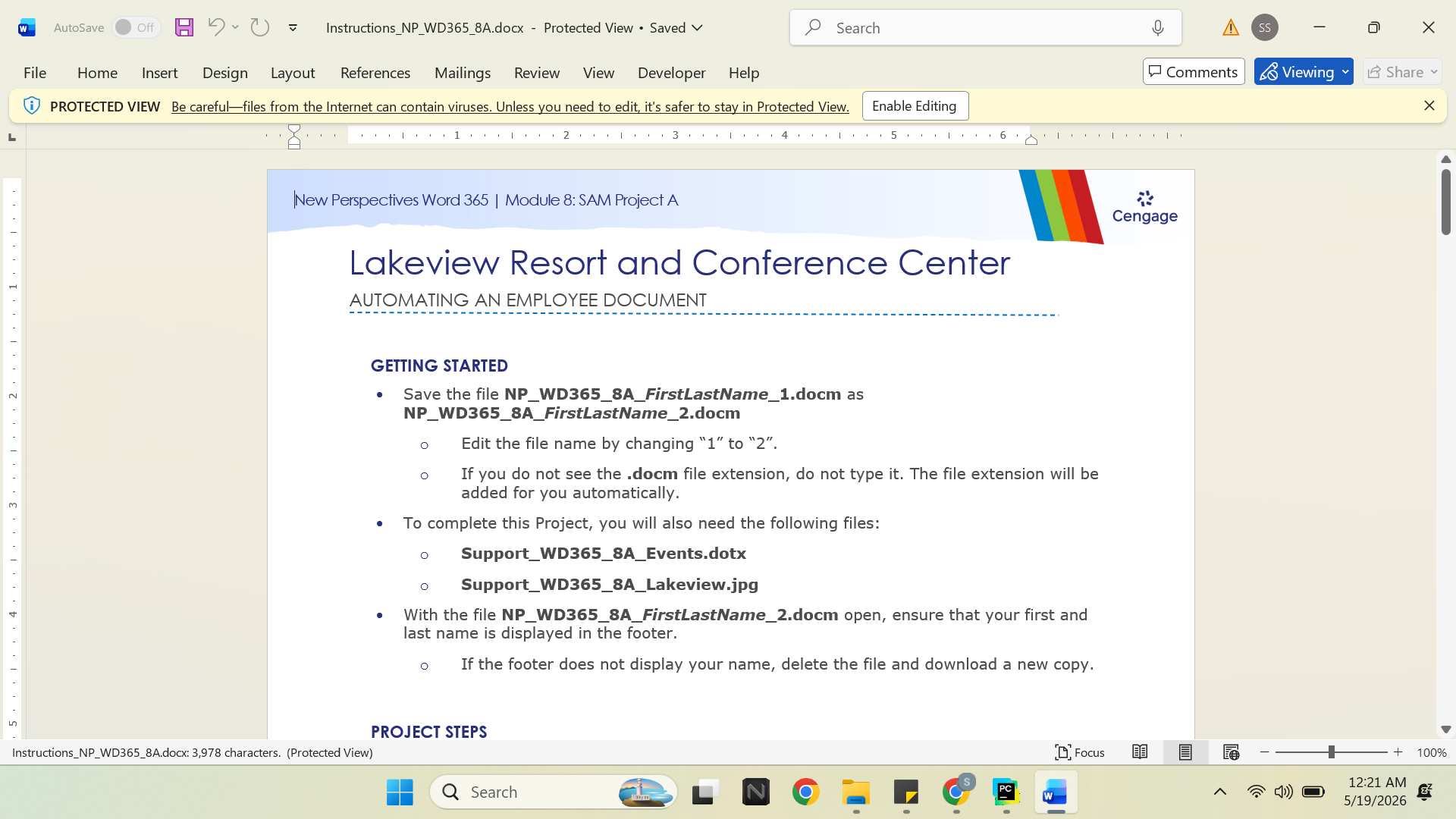This screenshot has height=819, width=1456.
Task: Click the 100% zoom level button
Action: (x=1431, y=752)
